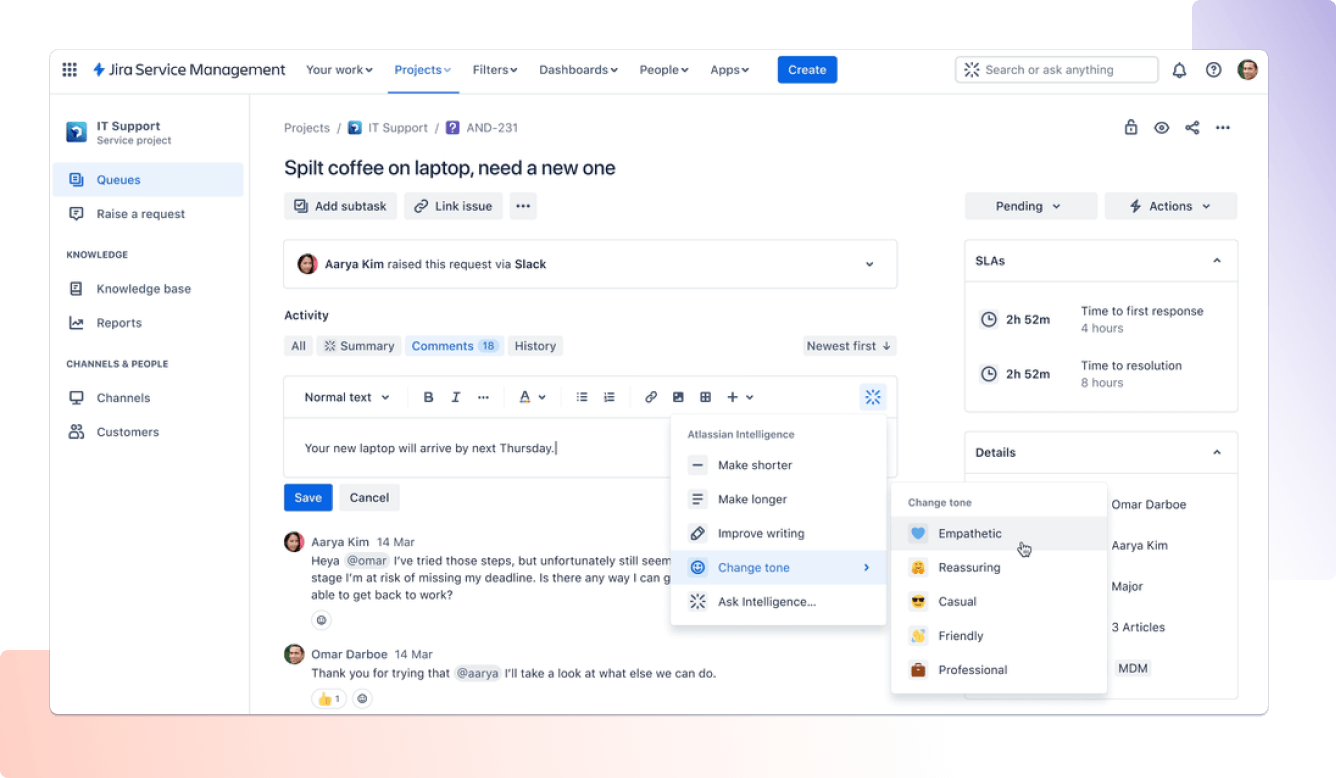The height and width of the screenshot is (778, 1336).
Task: Toggle italic formatting
Action: tap(456, 397)
